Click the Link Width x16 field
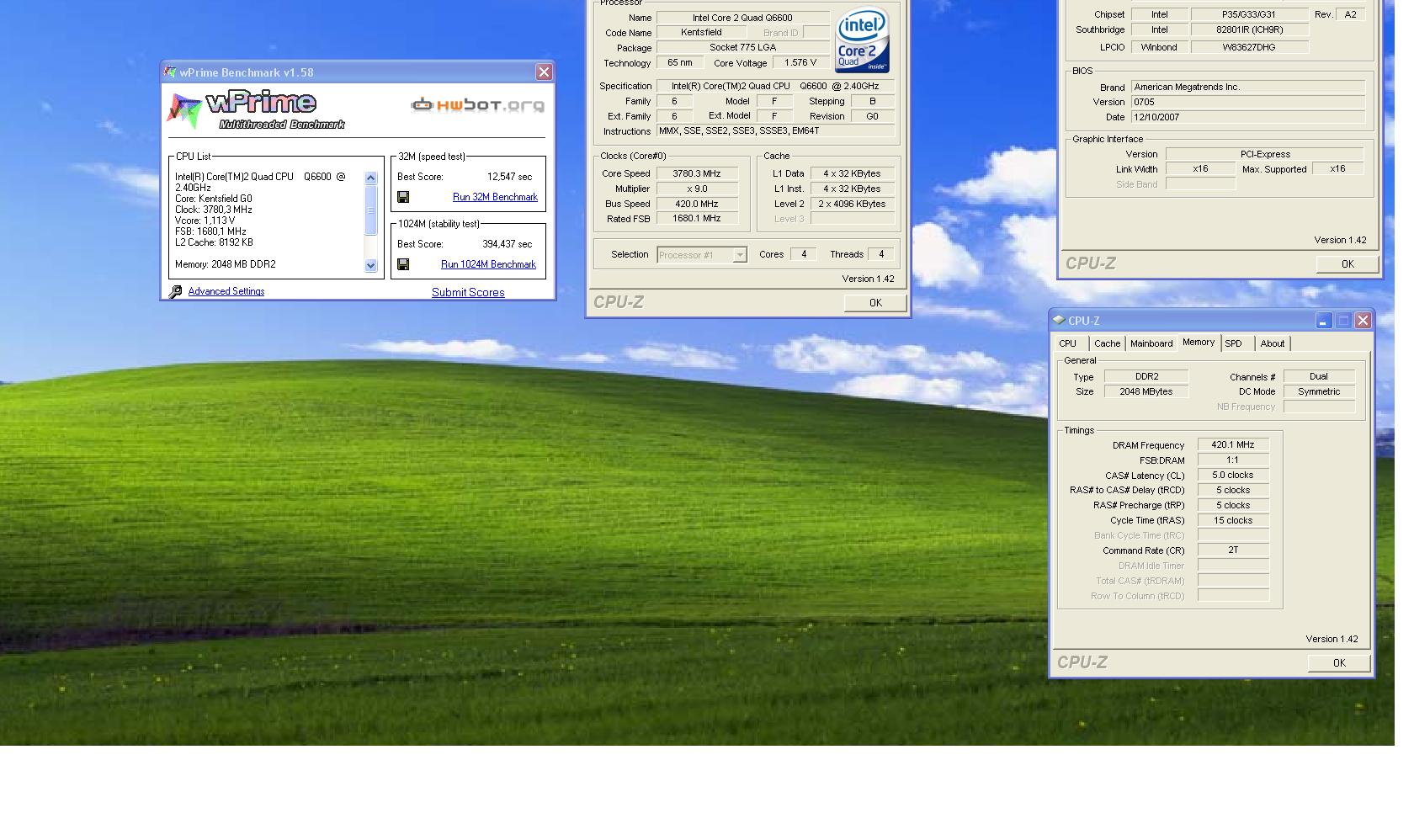This screenshot has height=840, width=1414. [1200, 168]
